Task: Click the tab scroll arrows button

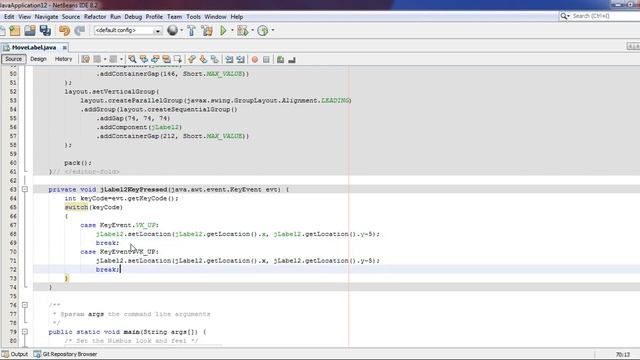Action: [633, 47]
